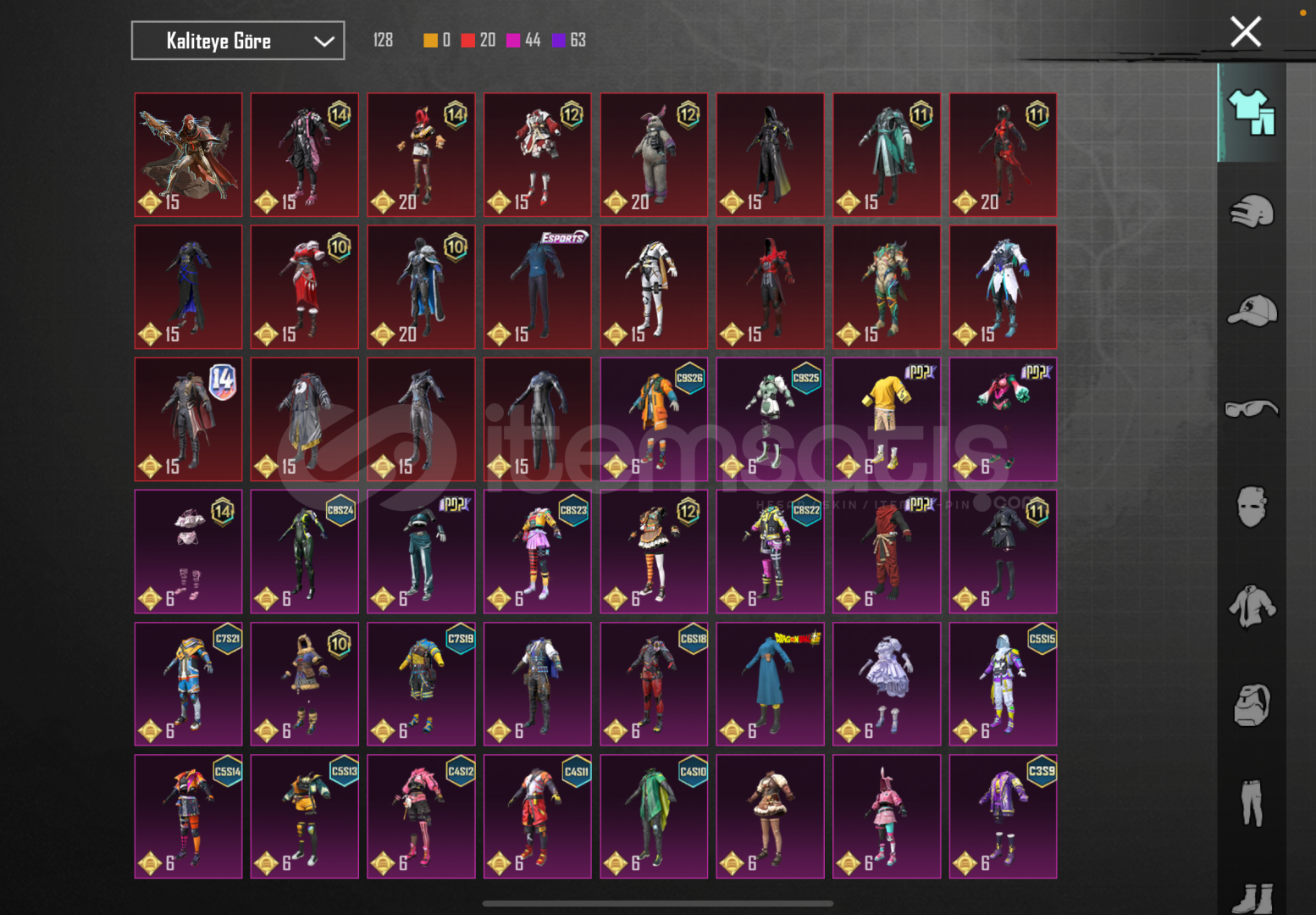Open the pants category in the sidebar
The width and height of the screenshot is (1316, 915).
pos(1252,802)
